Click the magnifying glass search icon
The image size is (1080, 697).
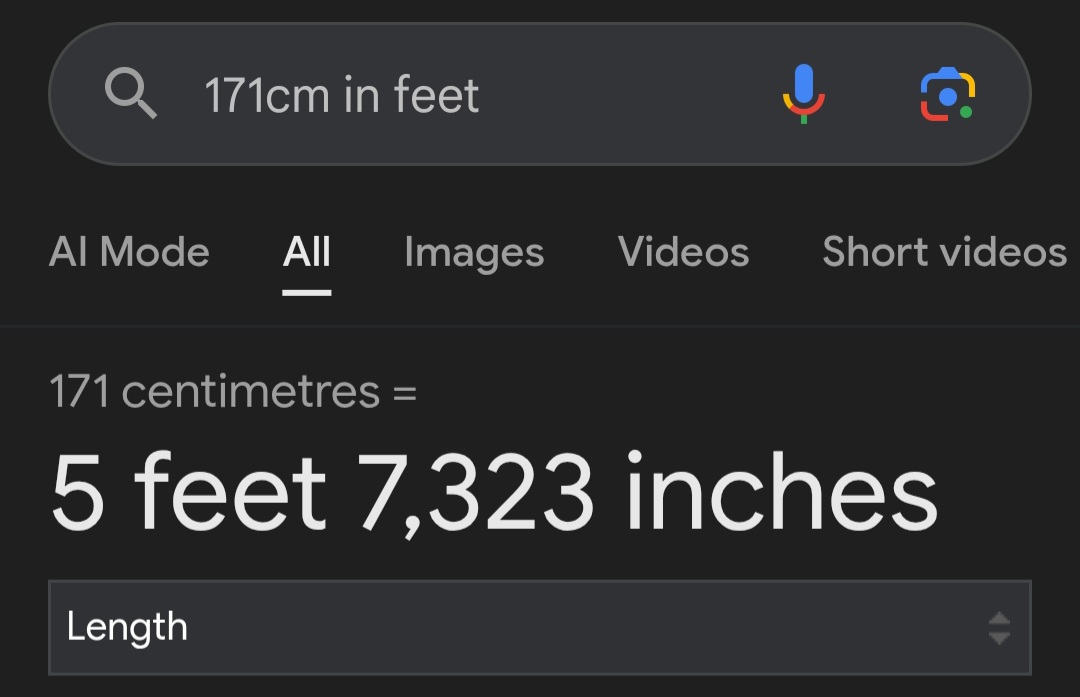tap(131, 95)
